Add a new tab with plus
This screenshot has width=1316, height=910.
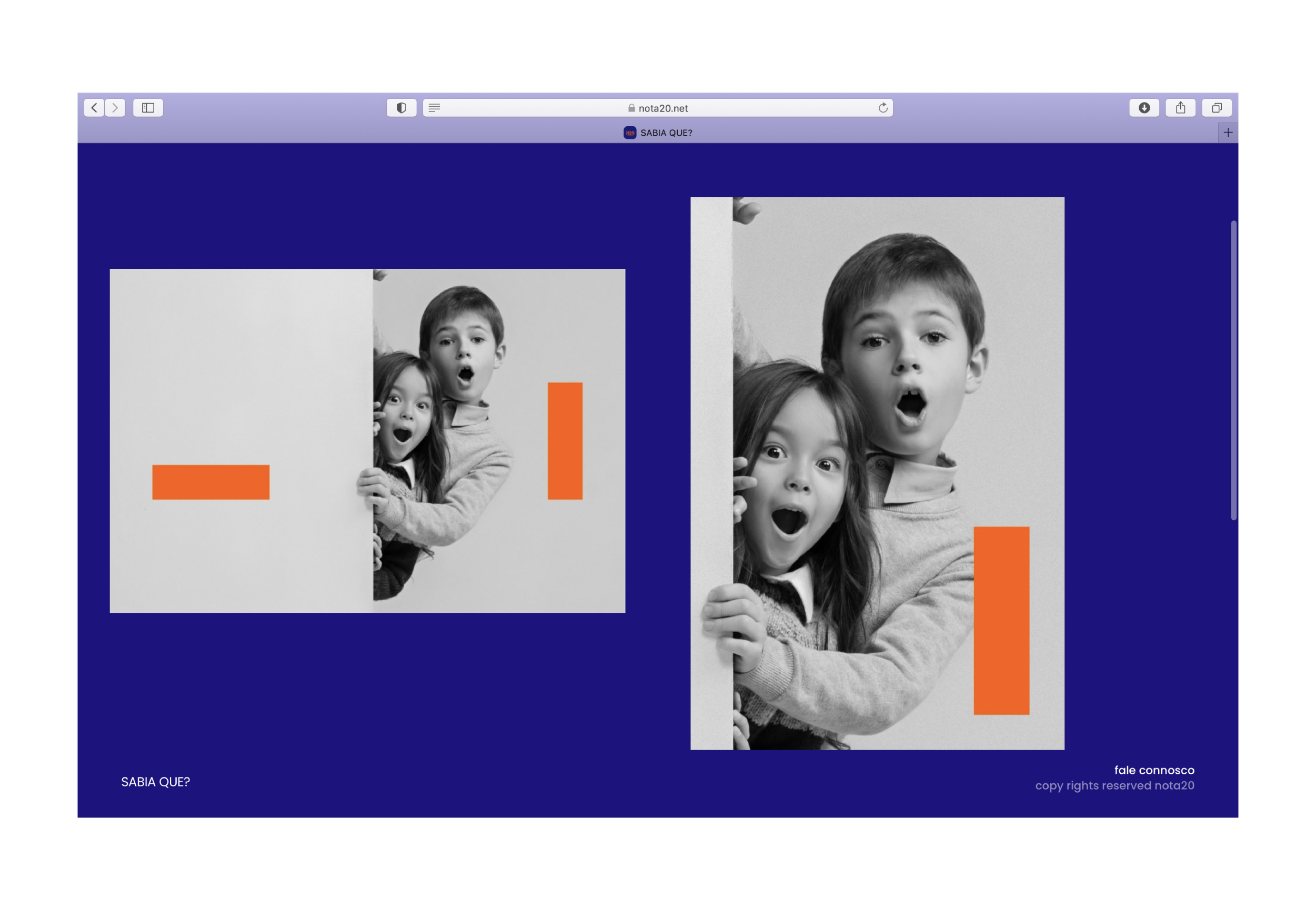(x=1228, y=133)
